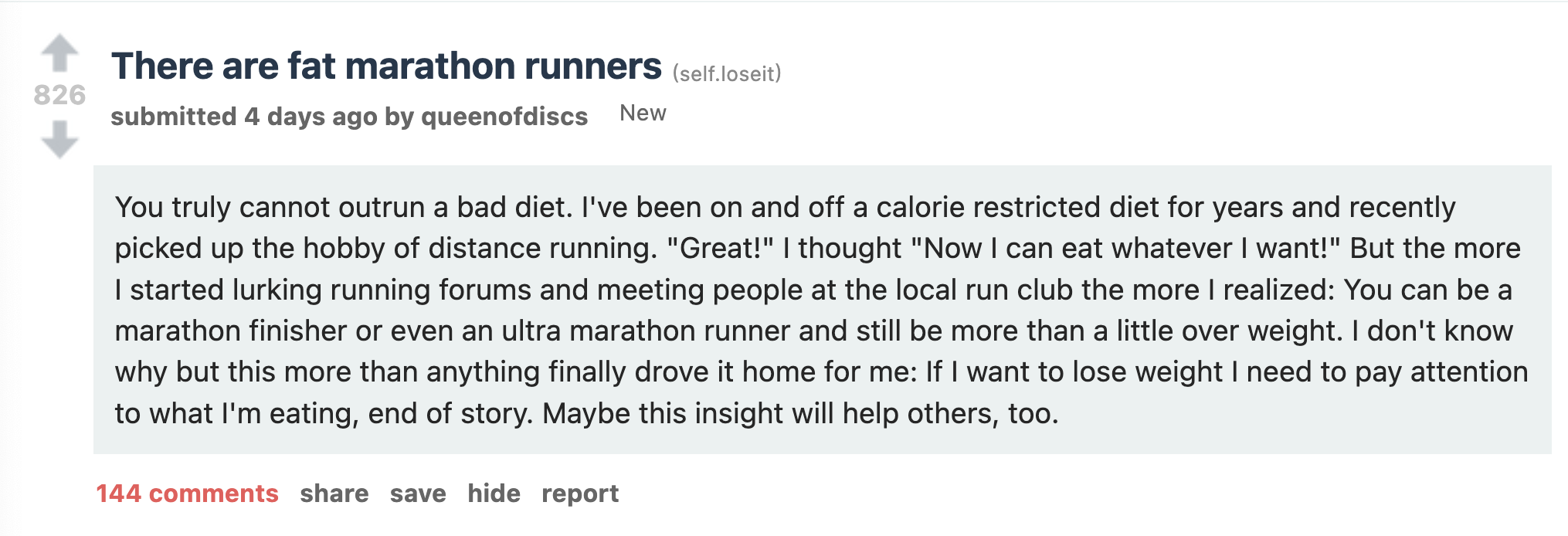The height and width of the screenshot is (536, 1568).
Task: Hide this post
Action: [494, 494]
